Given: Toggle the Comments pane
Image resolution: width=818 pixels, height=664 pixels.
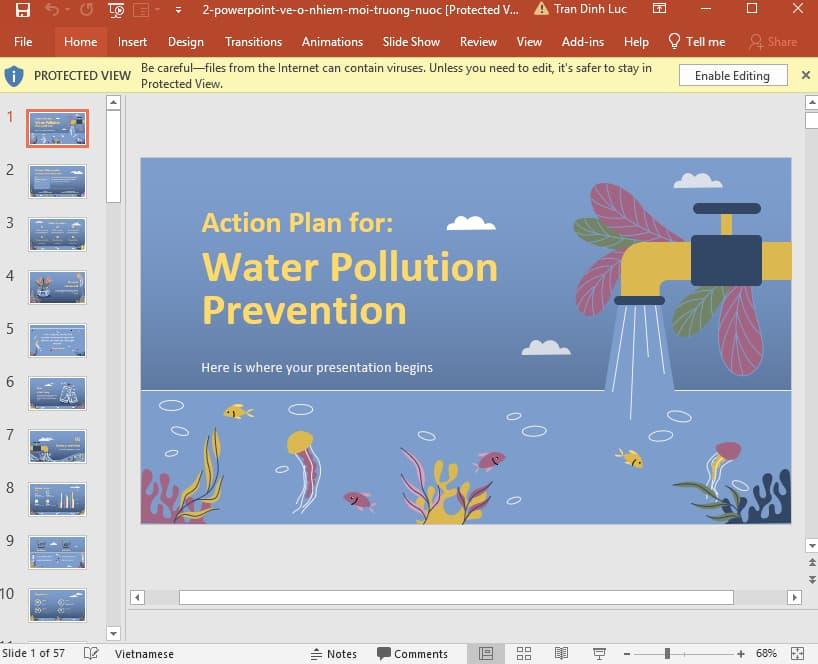Looking at the screenshot, I should point(413,653).
